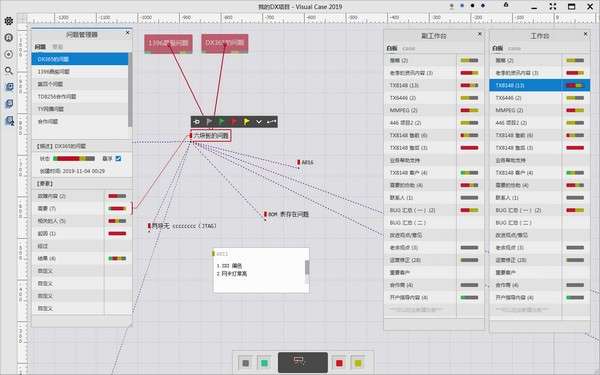This screenshot has width=600, height=375.
Task: Toggle fullscreen icon in title bar
Action: [553, 6]
